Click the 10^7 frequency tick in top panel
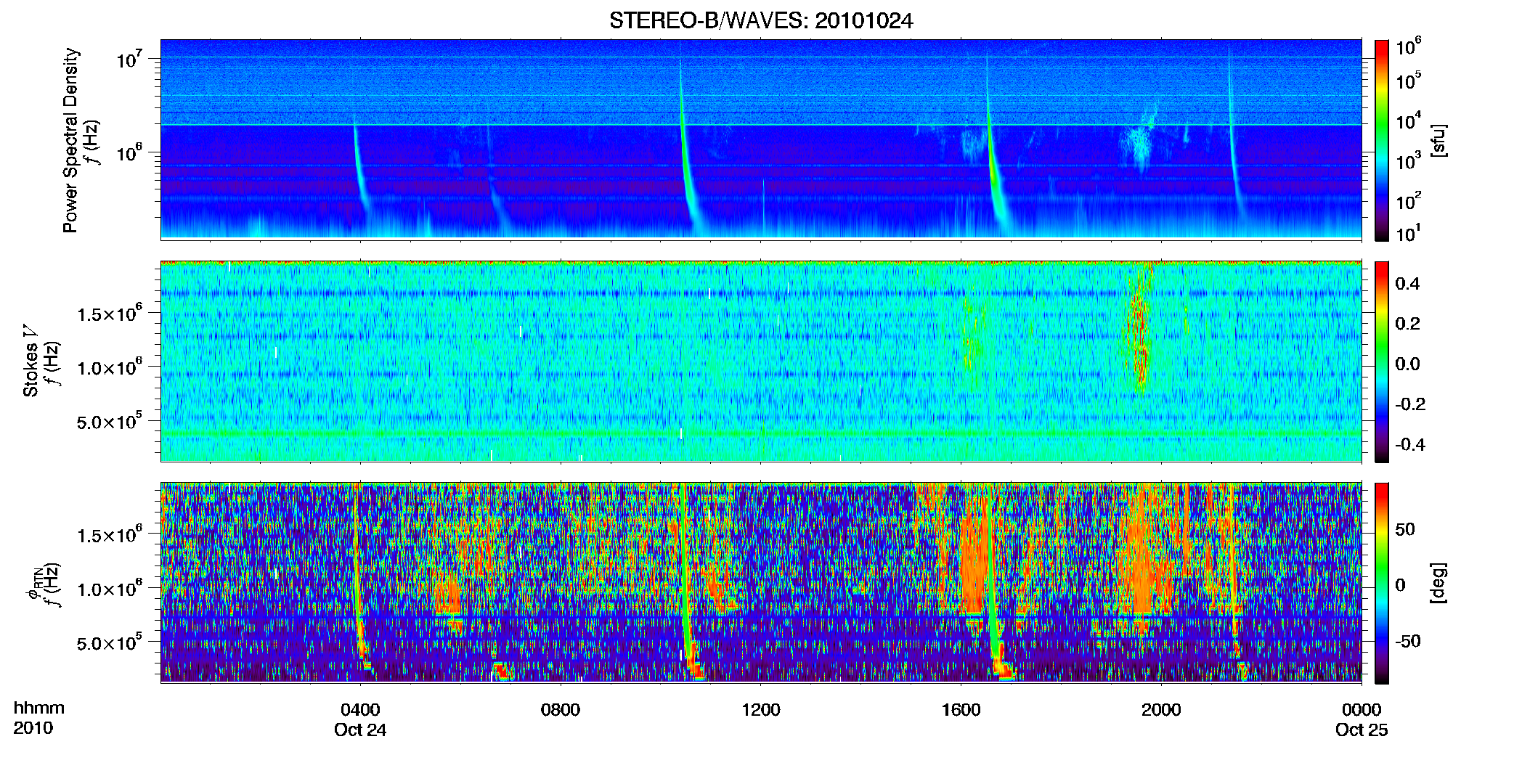 128,59
